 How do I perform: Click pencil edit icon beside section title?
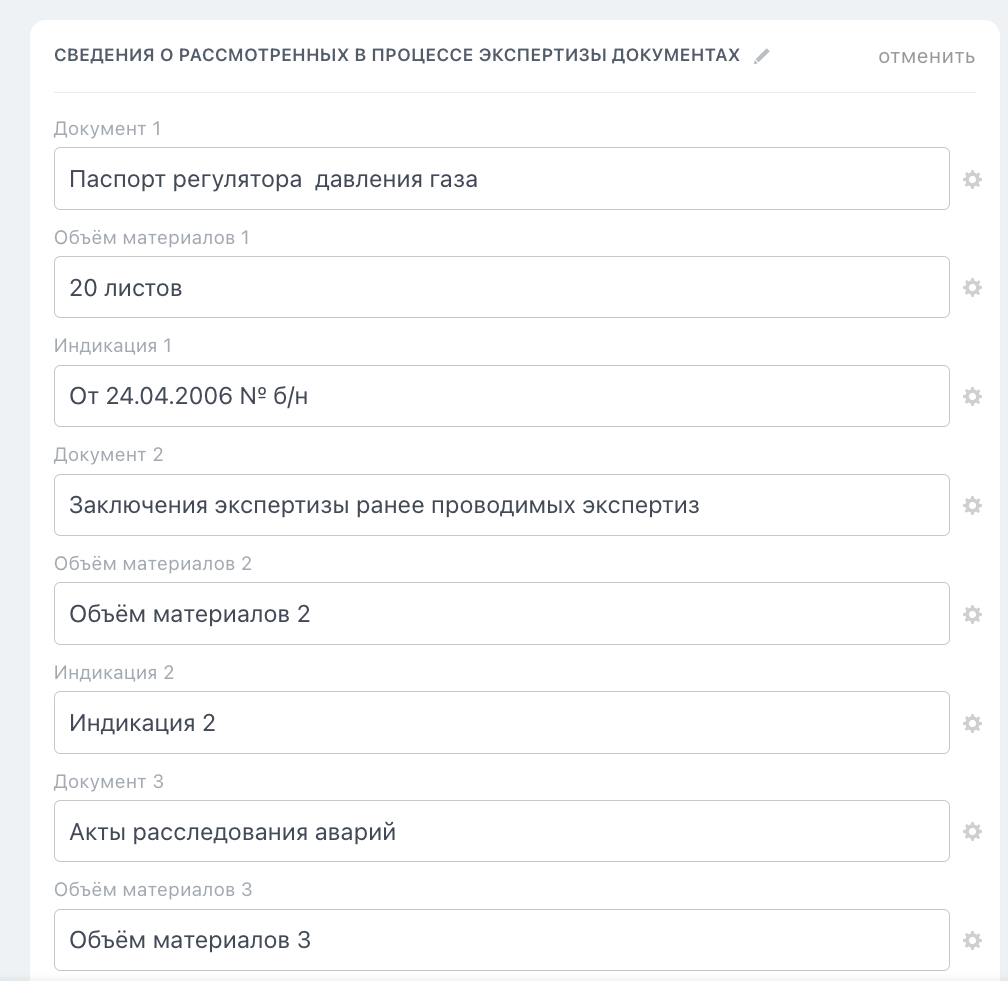tap(762, 56)
